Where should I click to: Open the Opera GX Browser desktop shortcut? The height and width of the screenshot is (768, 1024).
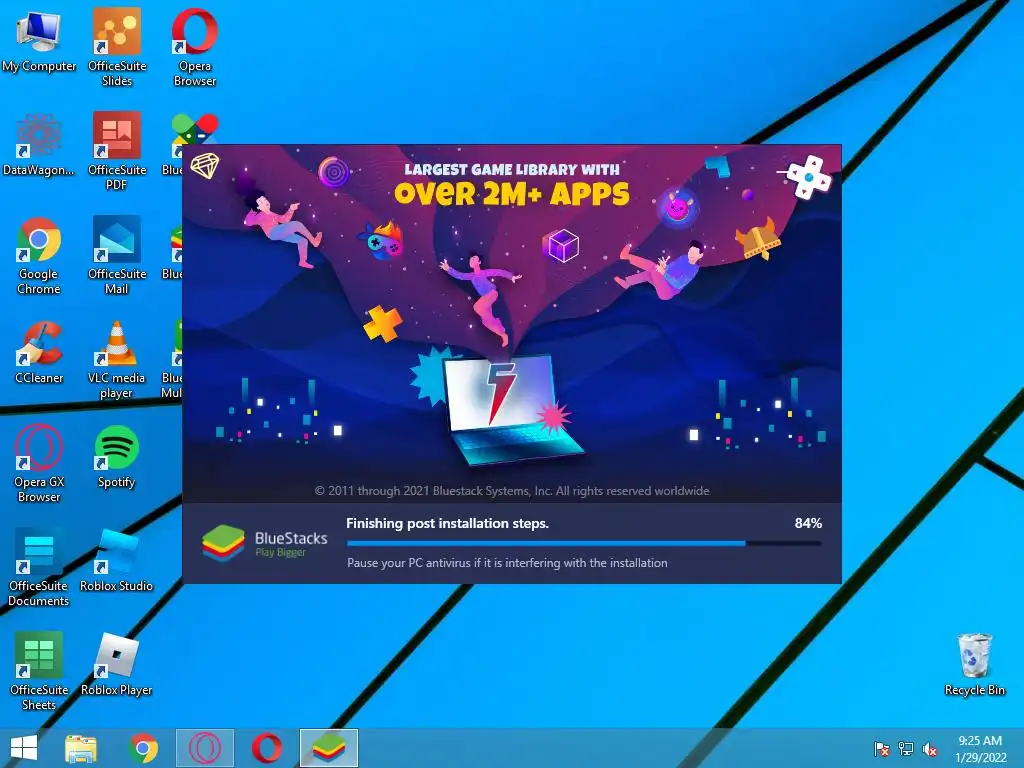tap(39, 464)
